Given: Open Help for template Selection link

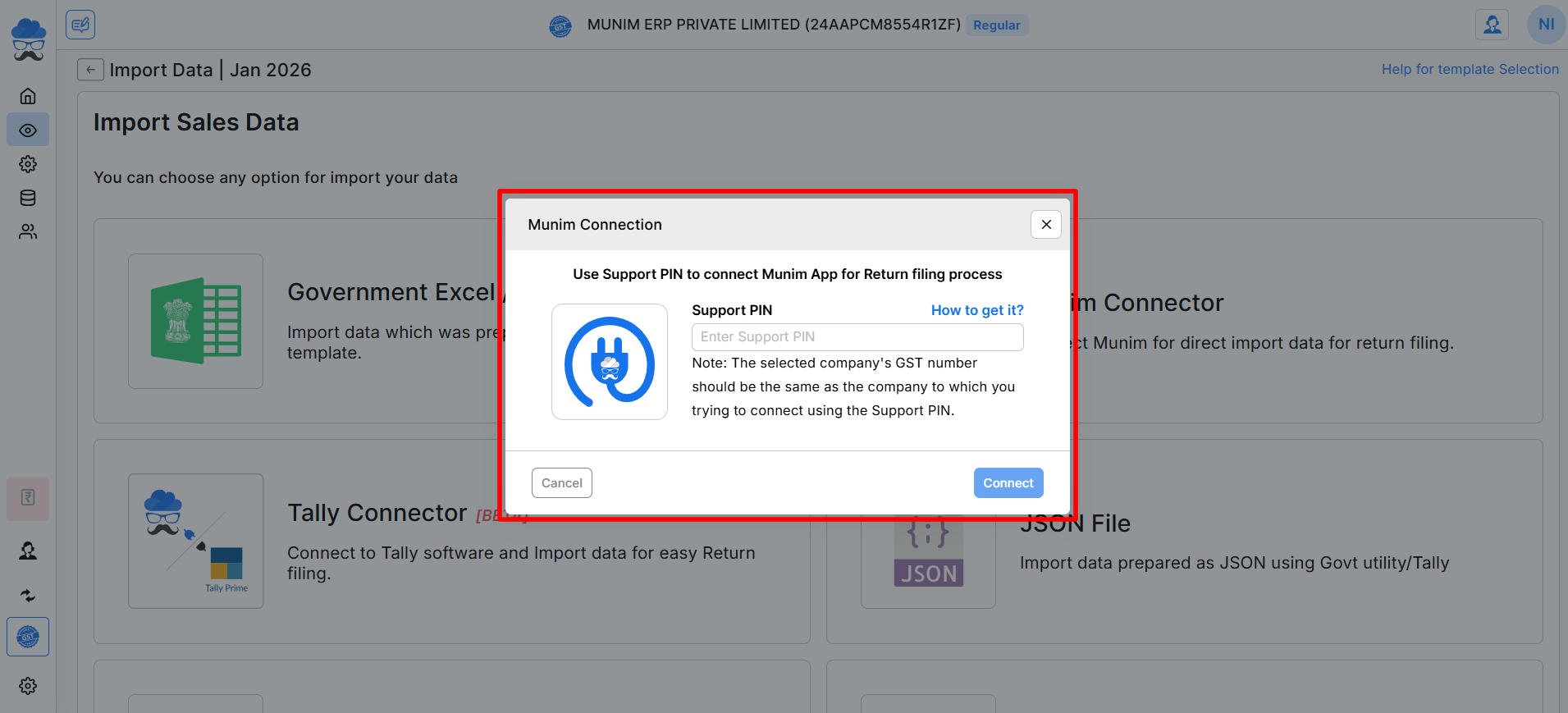Looking at the screenshot, I should coord(1470,70).
